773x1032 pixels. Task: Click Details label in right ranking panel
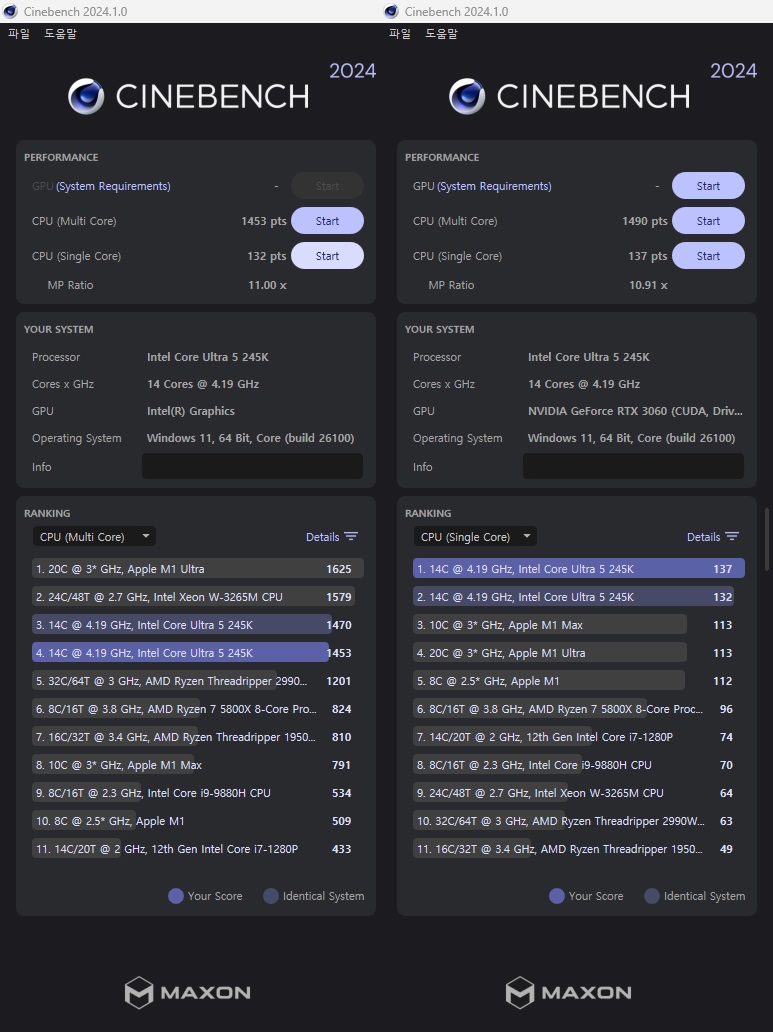click(703, 537)
